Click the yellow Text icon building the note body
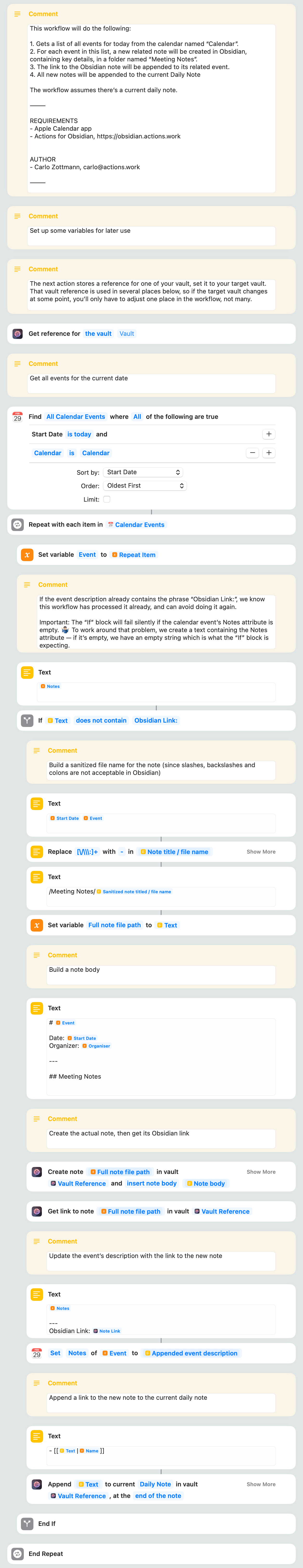The width and height of the screenshot is (303, 1568). [37, 1008]
